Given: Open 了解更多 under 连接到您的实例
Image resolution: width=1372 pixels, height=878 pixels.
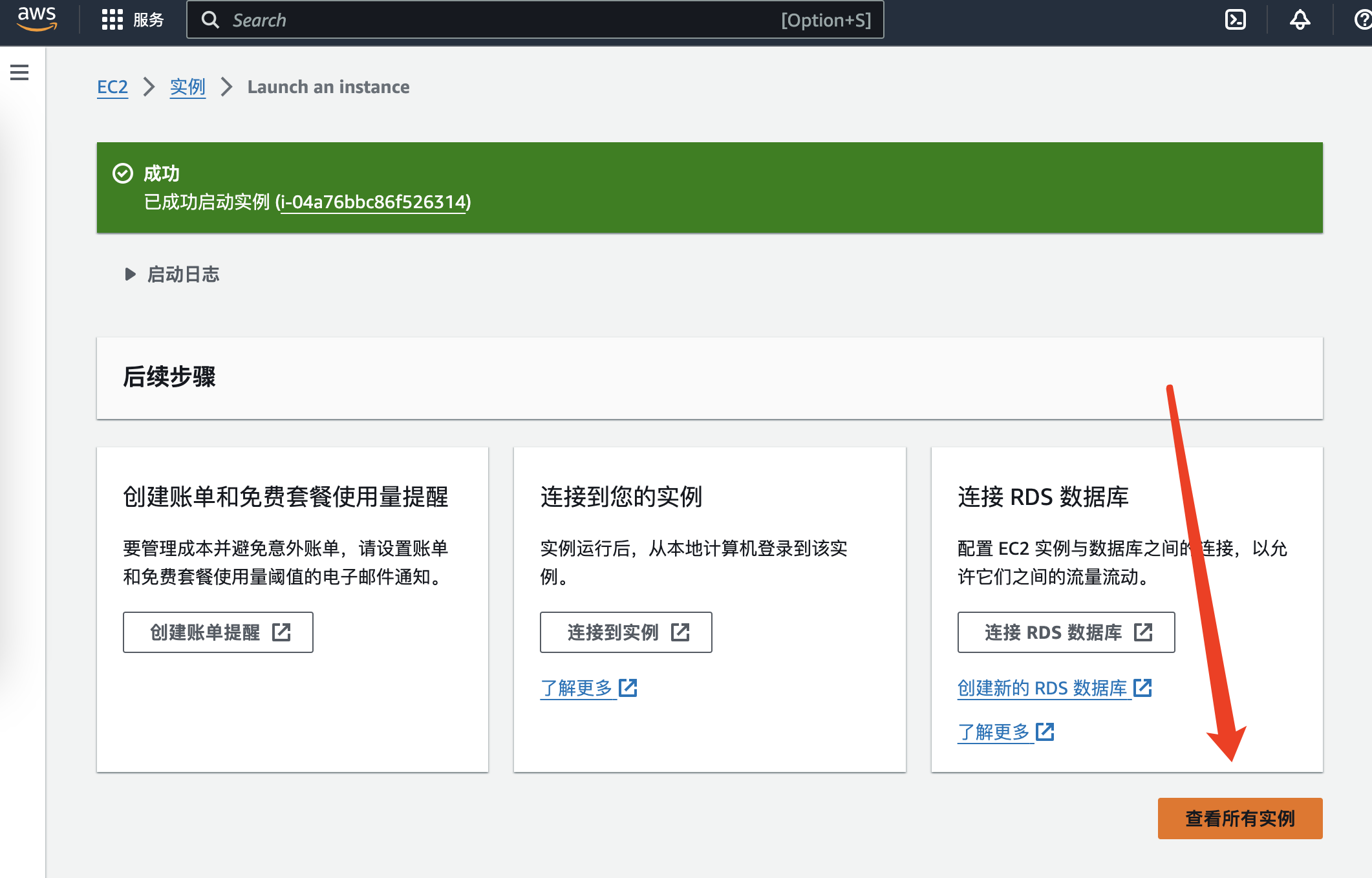Looking at the screenshot, I should [589, 688].
